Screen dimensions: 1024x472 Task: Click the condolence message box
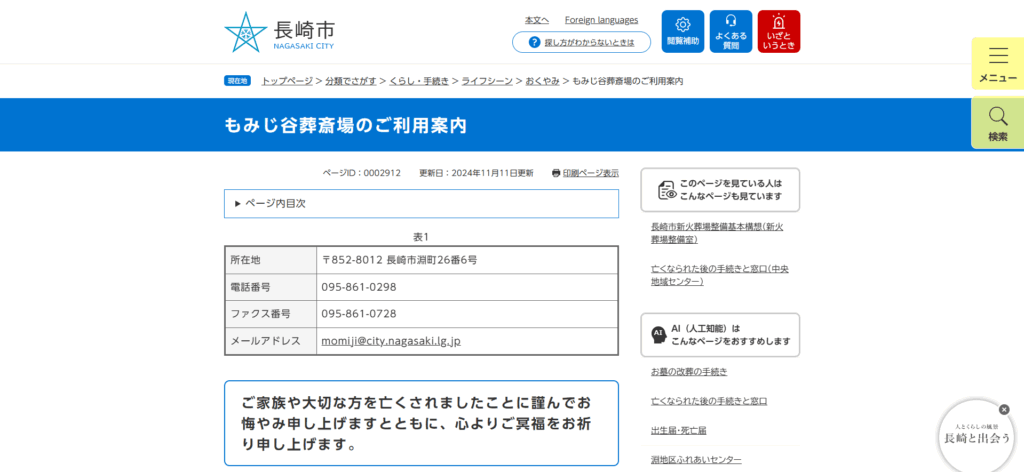pos(421,423)
